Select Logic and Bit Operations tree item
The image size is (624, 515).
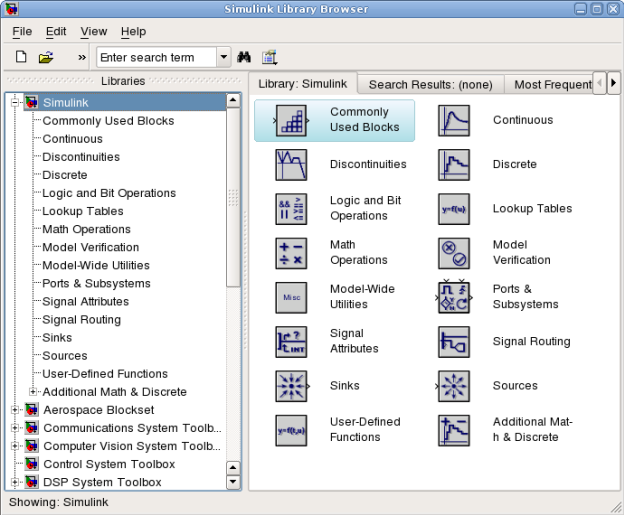[109, 193]
